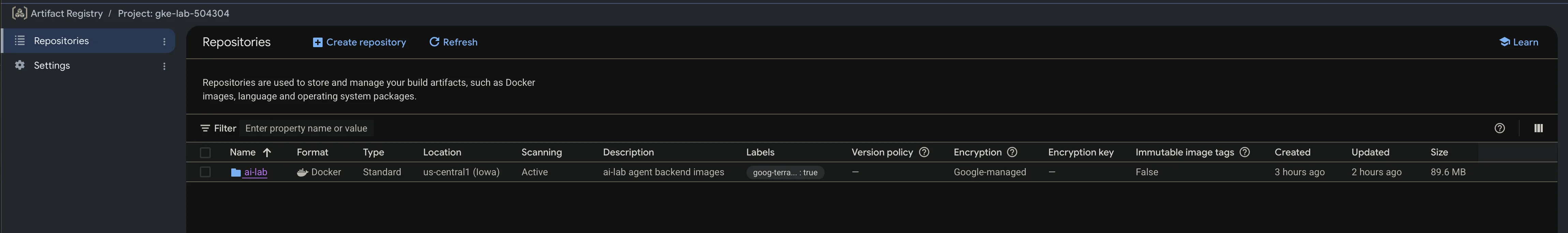Sort by the Description column
The height and width of the screenshot is (233, 1568).
(x=628, y=152)
